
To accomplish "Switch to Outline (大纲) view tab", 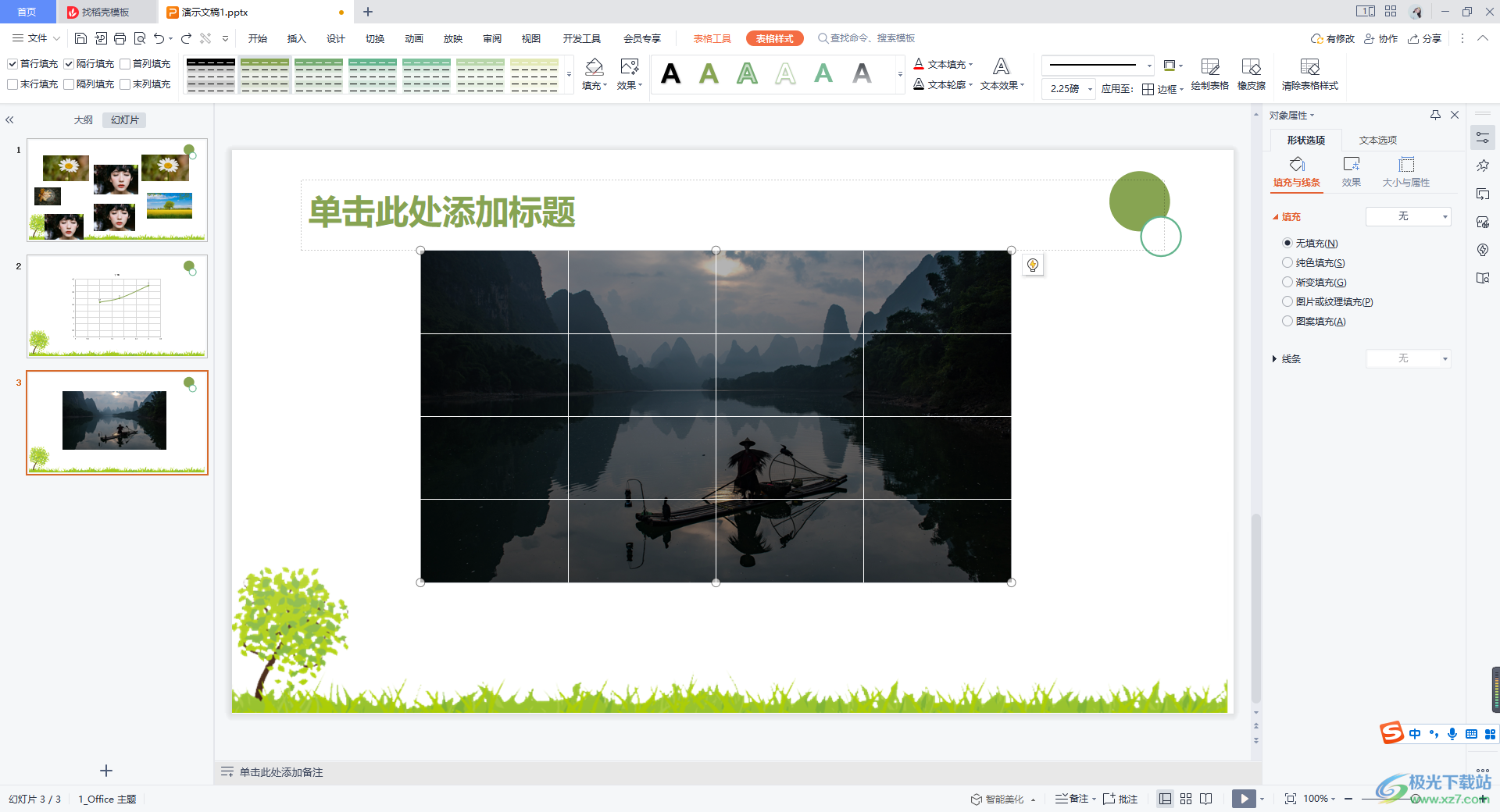I will coord(83,120).
